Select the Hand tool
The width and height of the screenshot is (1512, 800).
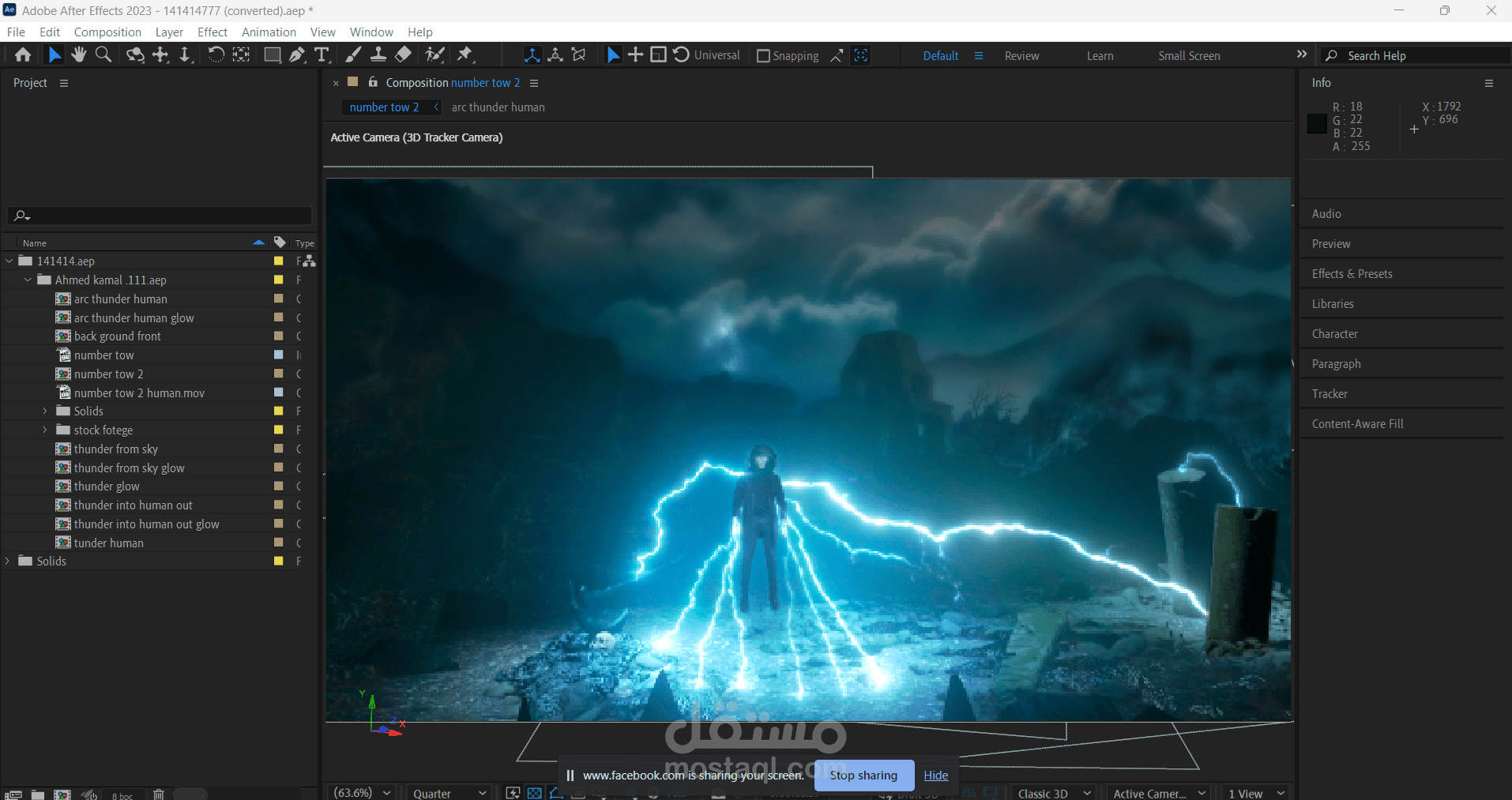[x=78, y=54]
